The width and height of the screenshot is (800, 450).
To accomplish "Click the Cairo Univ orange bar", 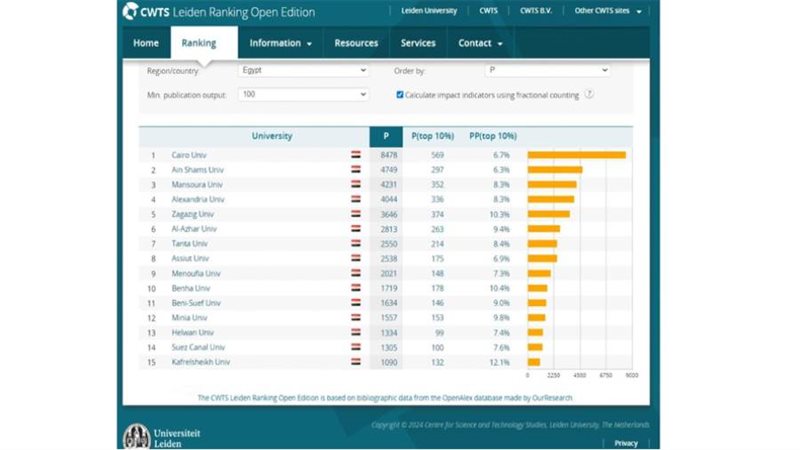I will tap(576, 155).
